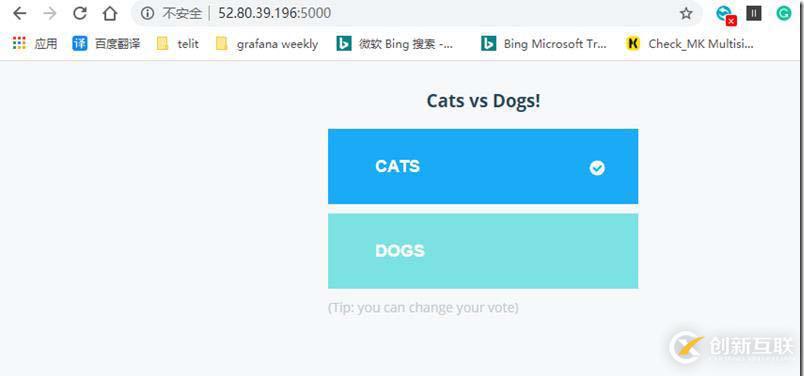Open the dark square extension icon
The image size is (804, 376).
point(753,13)
